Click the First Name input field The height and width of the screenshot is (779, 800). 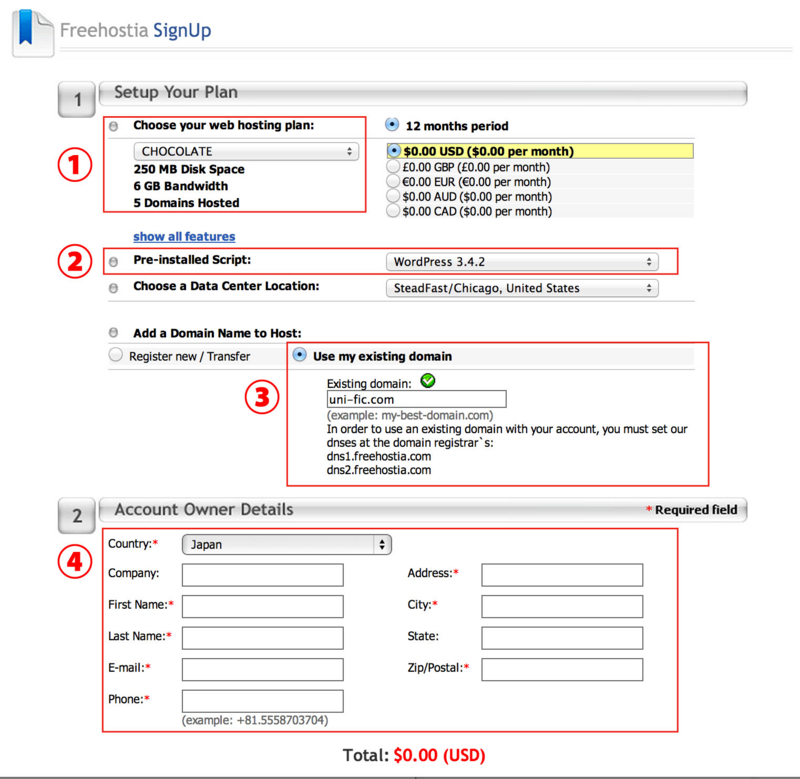pos(263,607)
